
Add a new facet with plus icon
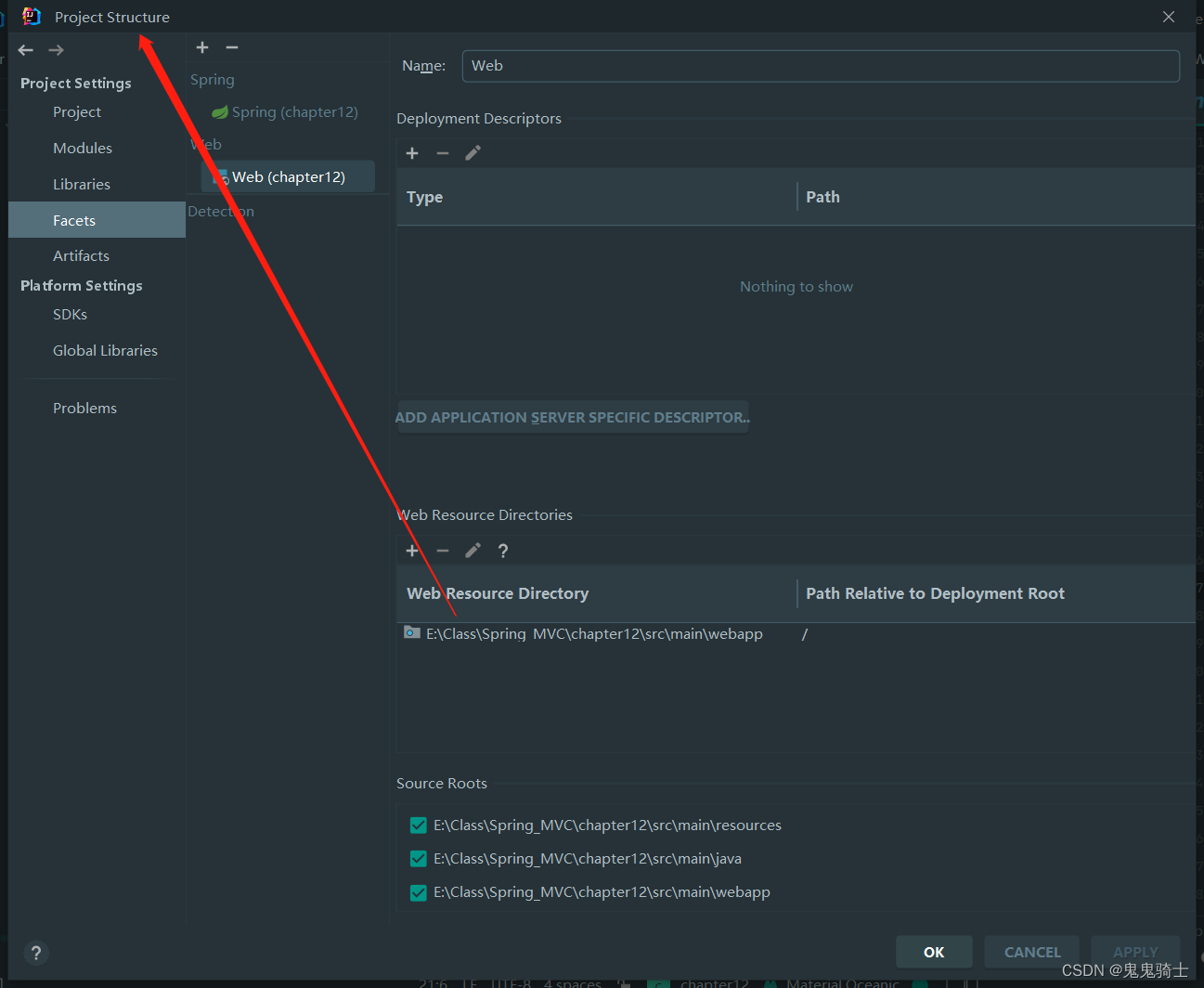point(202,47)
